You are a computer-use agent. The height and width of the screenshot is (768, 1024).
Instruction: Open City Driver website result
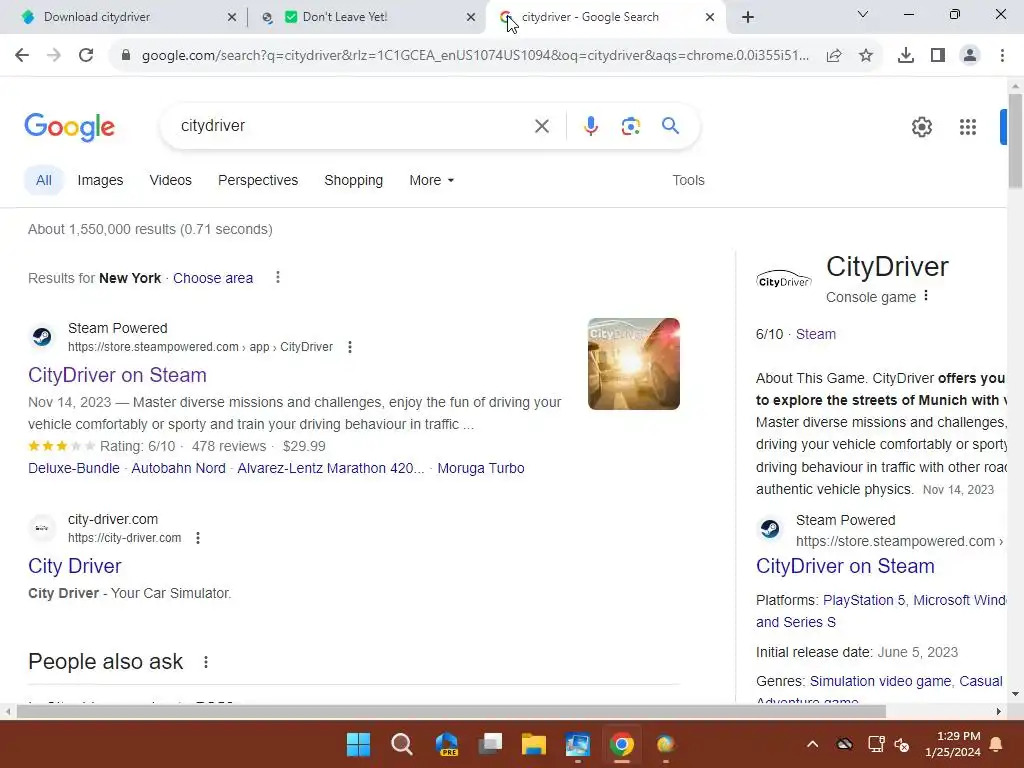[x=74, y=566]
